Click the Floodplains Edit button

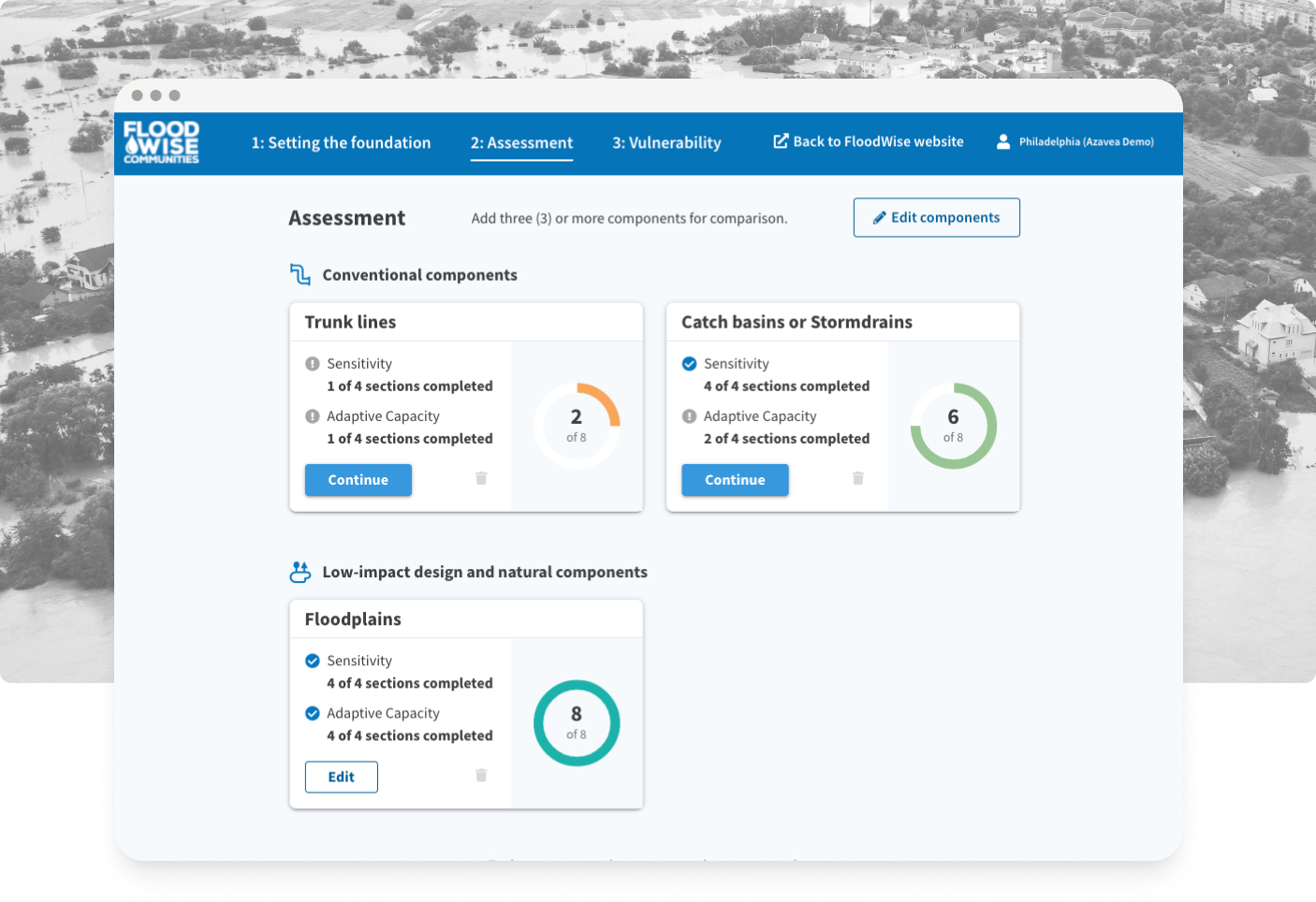coord(341,777)
